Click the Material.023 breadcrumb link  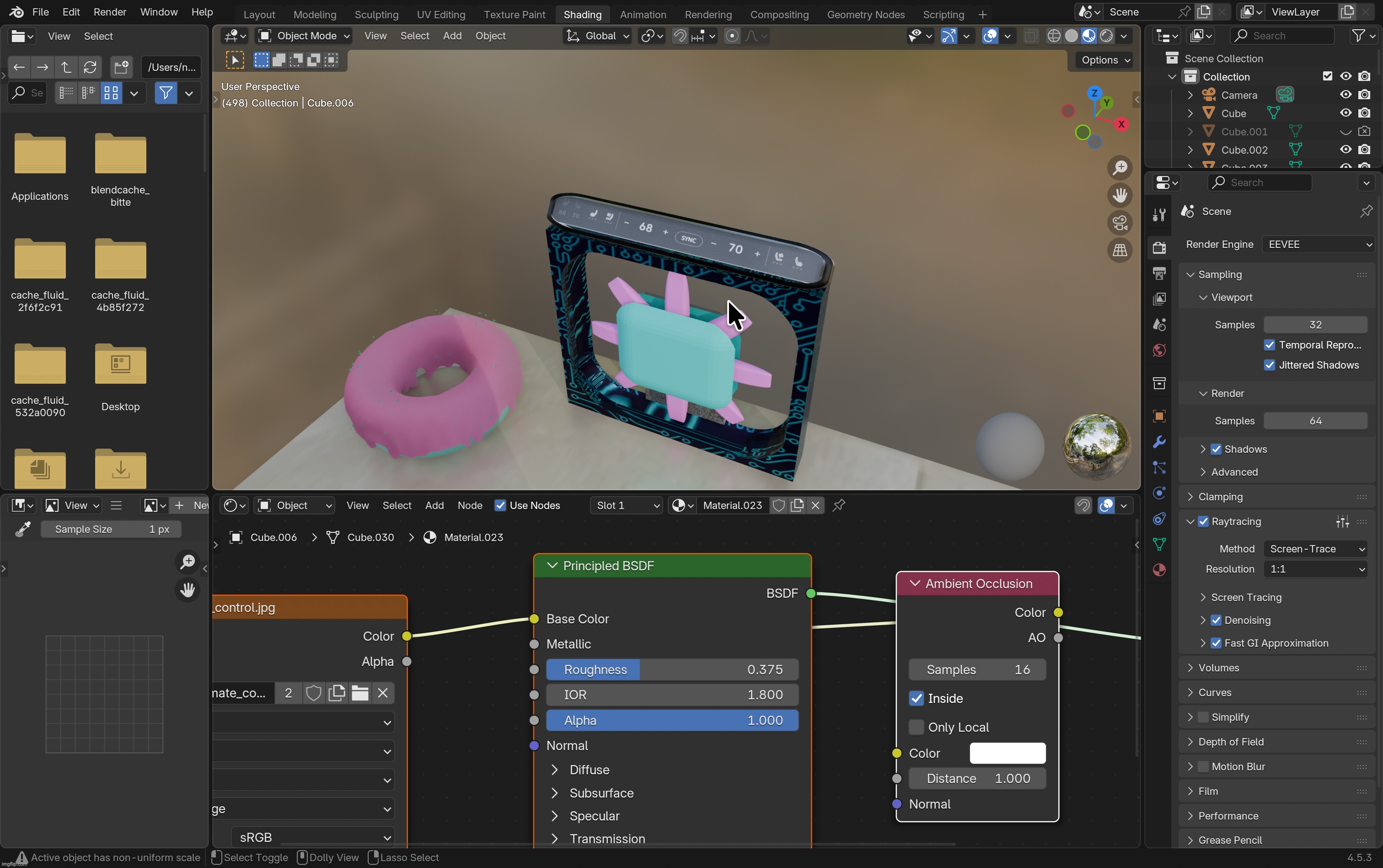pos(472,537)
